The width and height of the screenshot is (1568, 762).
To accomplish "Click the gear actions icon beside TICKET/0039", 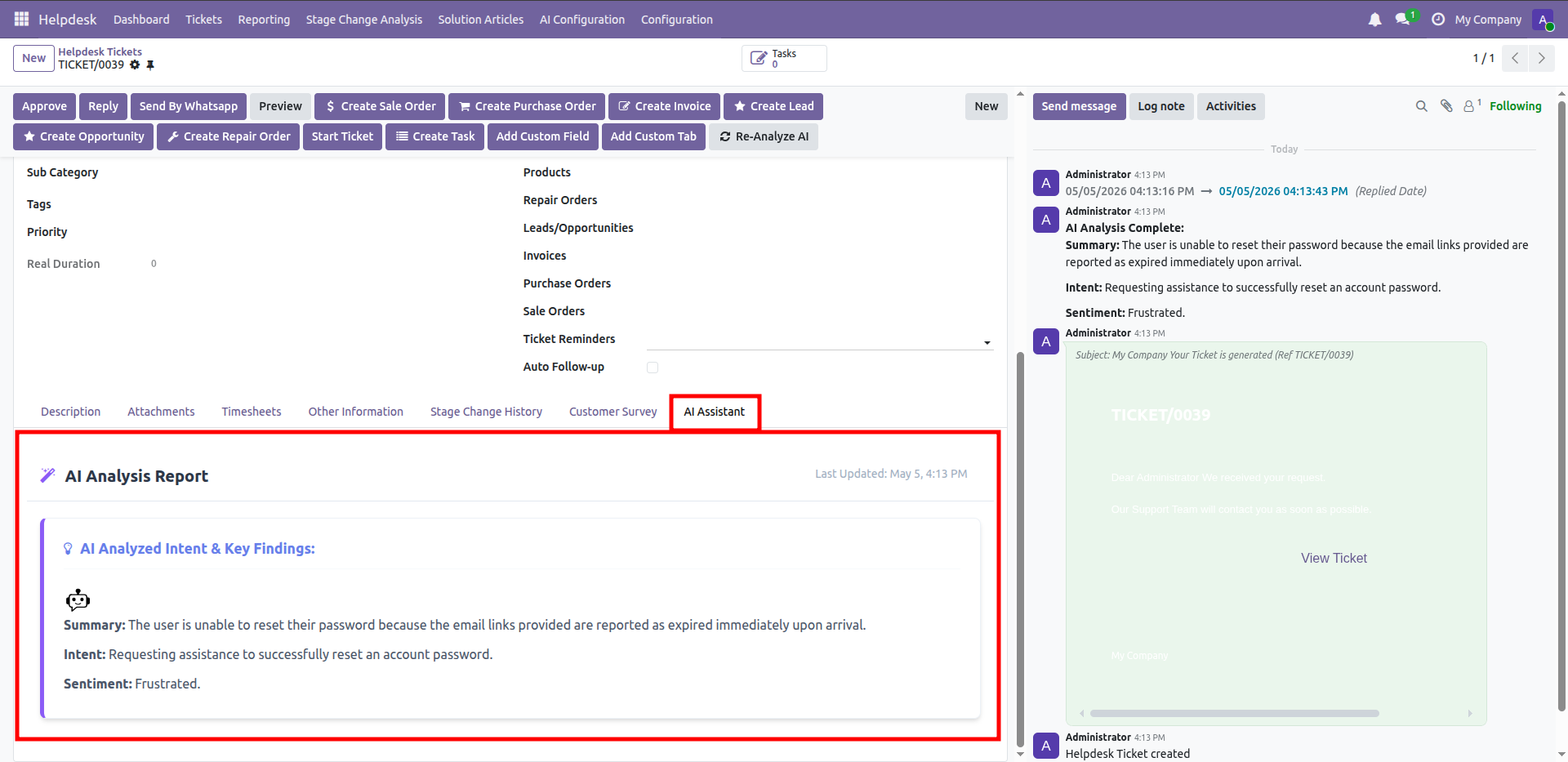I will tap(135, 65).
